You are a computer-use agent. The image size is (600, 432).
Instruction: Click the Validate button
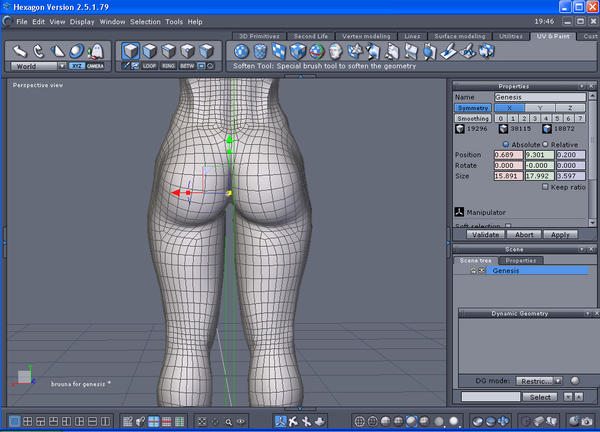click(x=486, y=234)
